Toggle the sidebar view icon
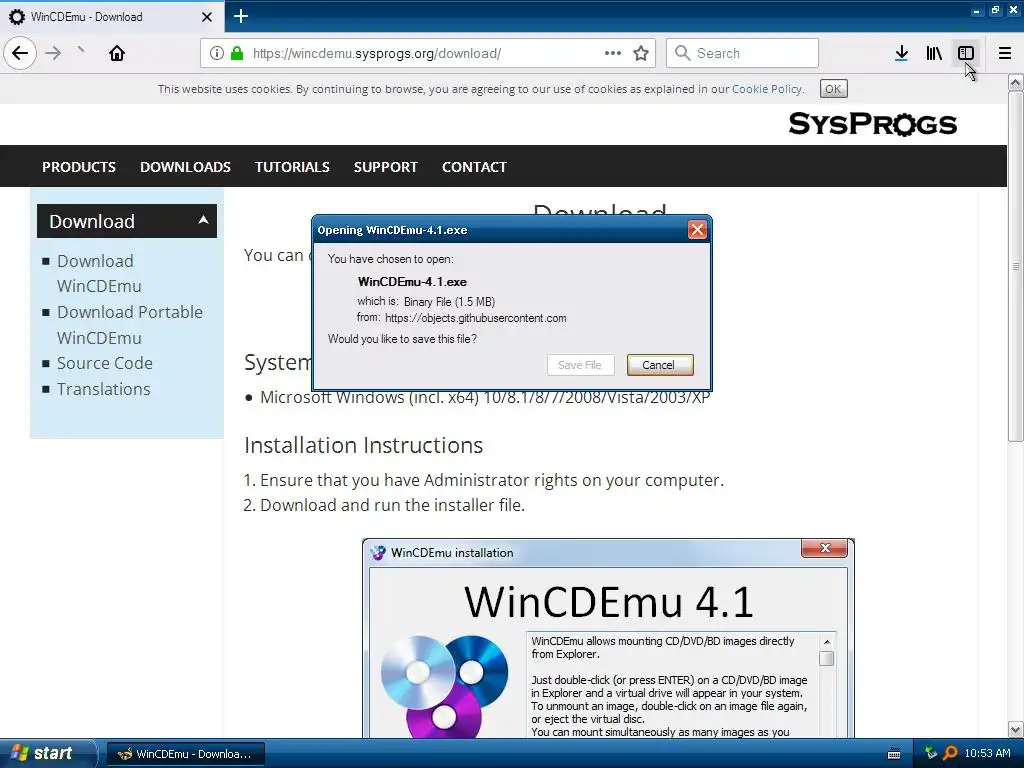Screen dimensions: 1024x768 [x=966, y=53]
